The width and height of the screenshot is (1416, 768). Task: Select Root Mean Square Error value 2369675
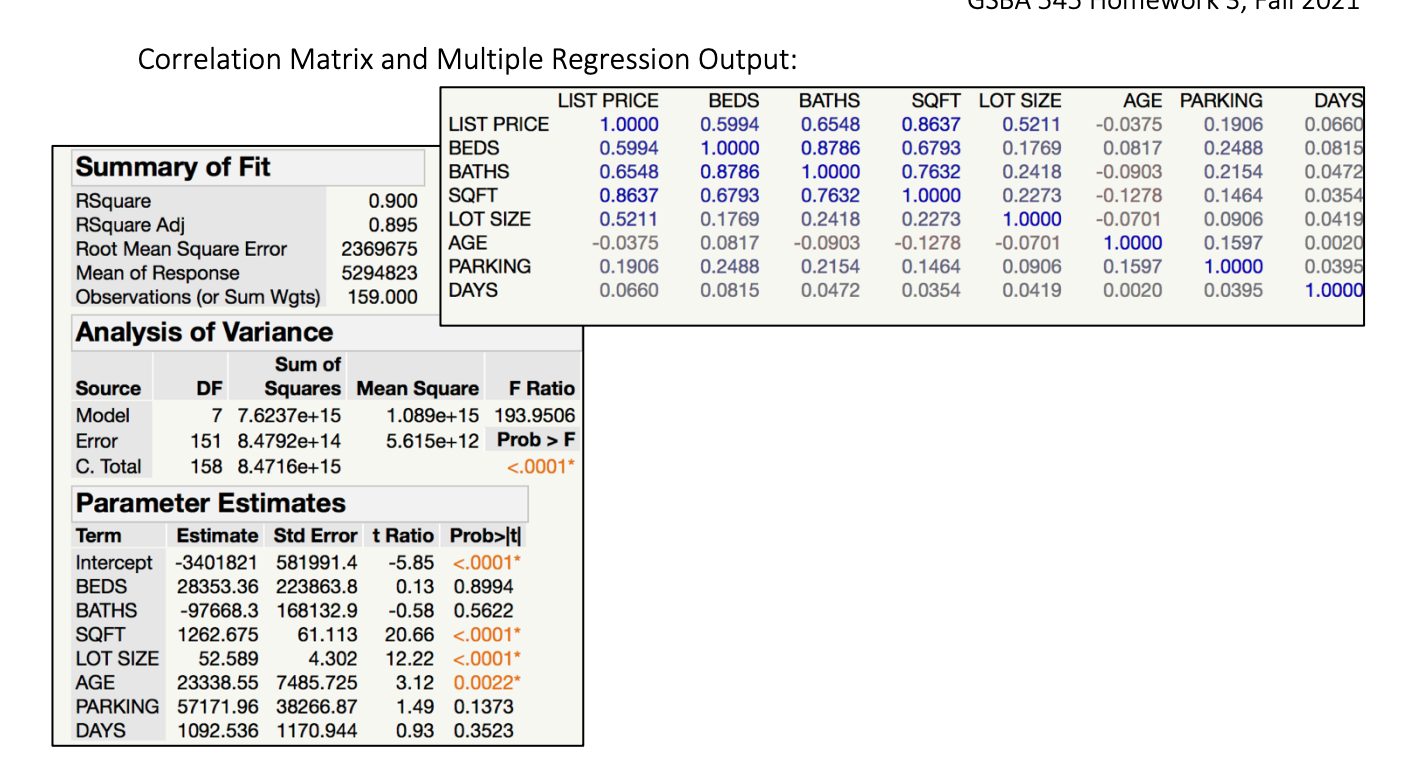[x=380, y=249]
